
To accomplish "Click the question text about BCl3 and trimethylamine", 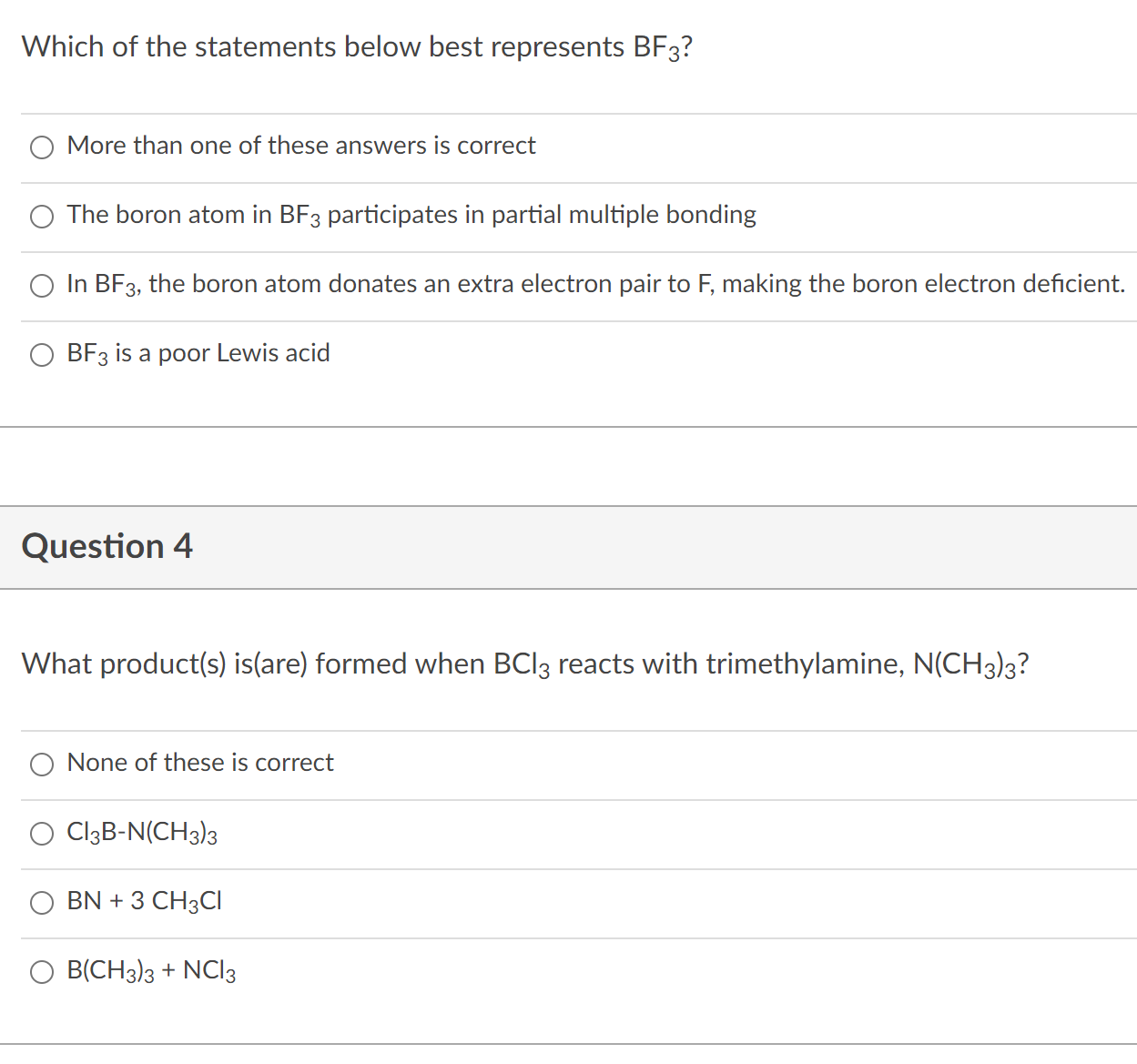I will point(525,664).
